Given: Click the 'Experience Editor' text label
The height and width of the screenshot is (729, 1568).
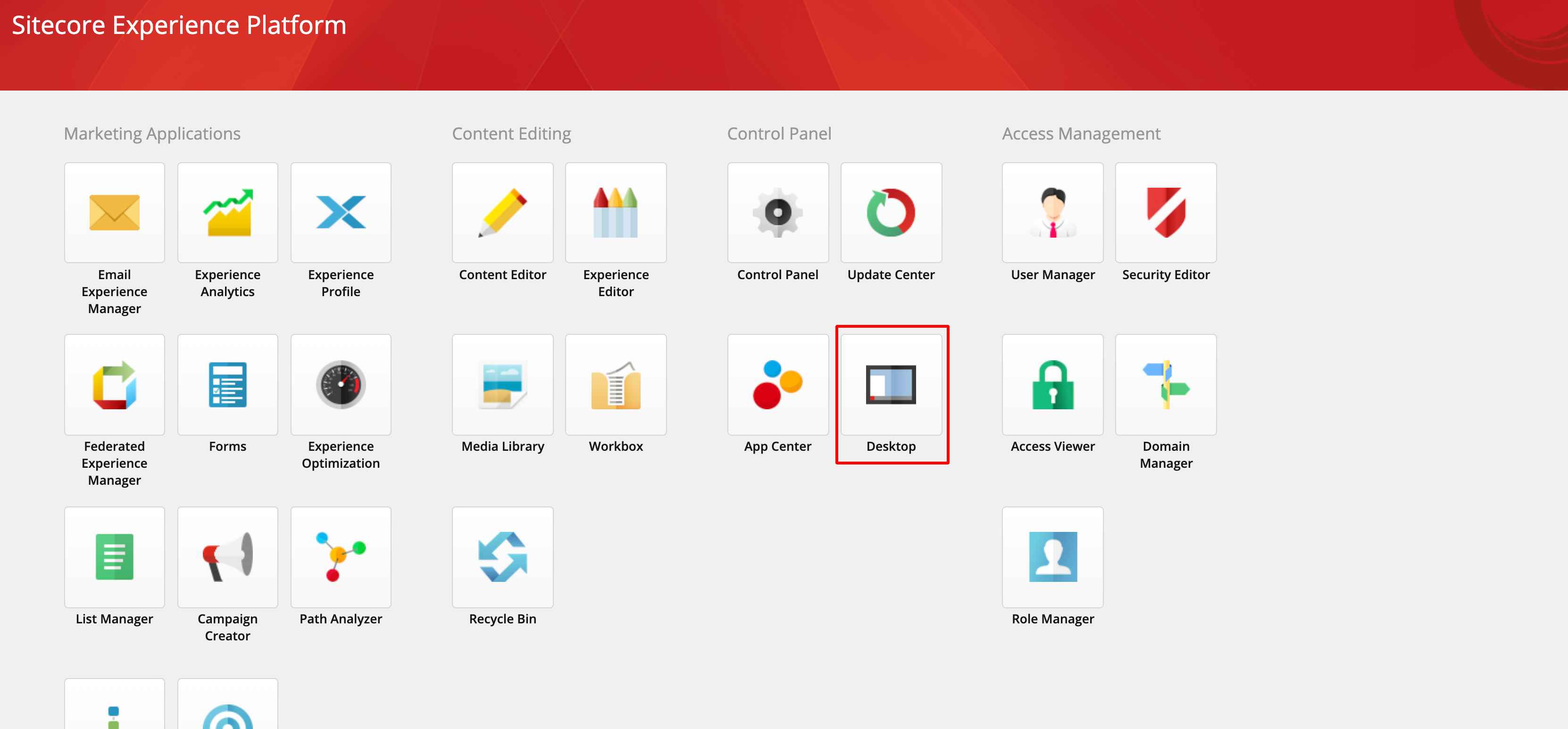Looking at the screenshot, I should point(616,283).
